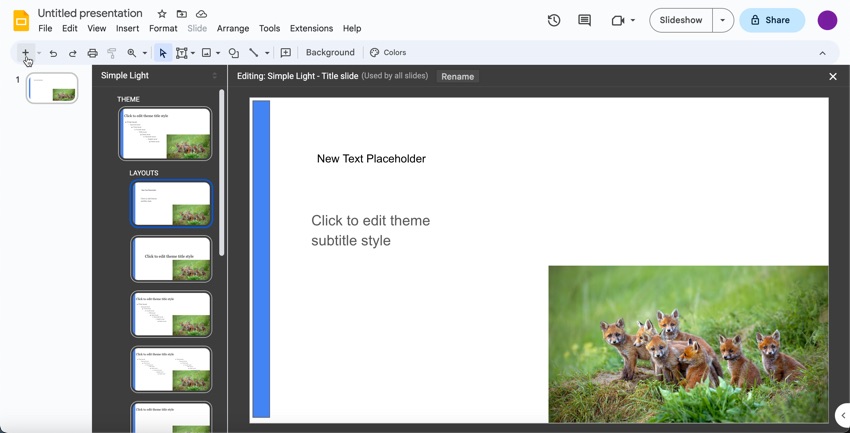Image resolution: width=850 pixels, height=433 pixels.
Task: Click the Google Slides logo icon
Action: (21, 21)
